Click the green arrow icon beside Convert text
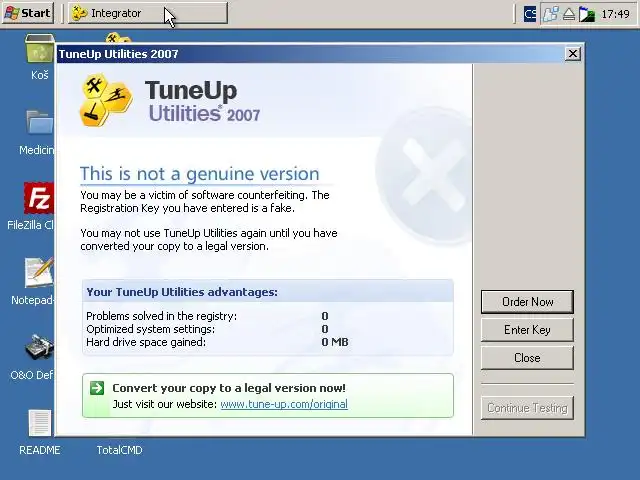 97,388
